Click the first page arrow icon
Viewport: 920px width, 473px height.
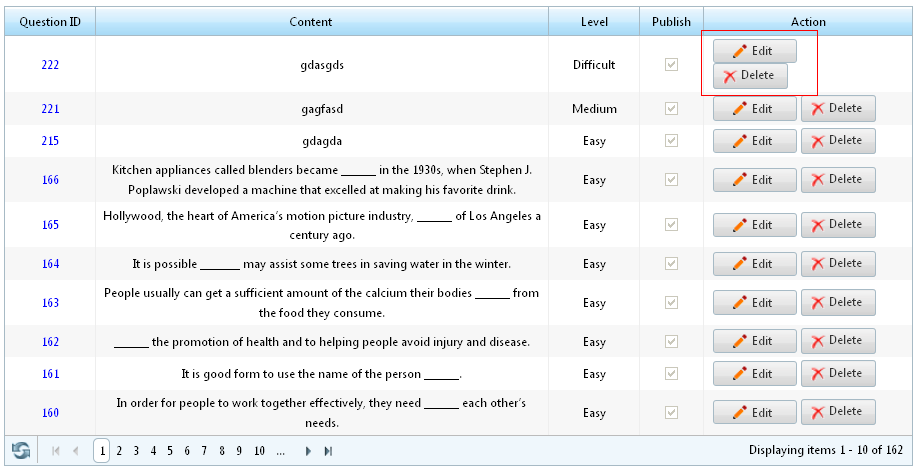click(x=56, y=451)
